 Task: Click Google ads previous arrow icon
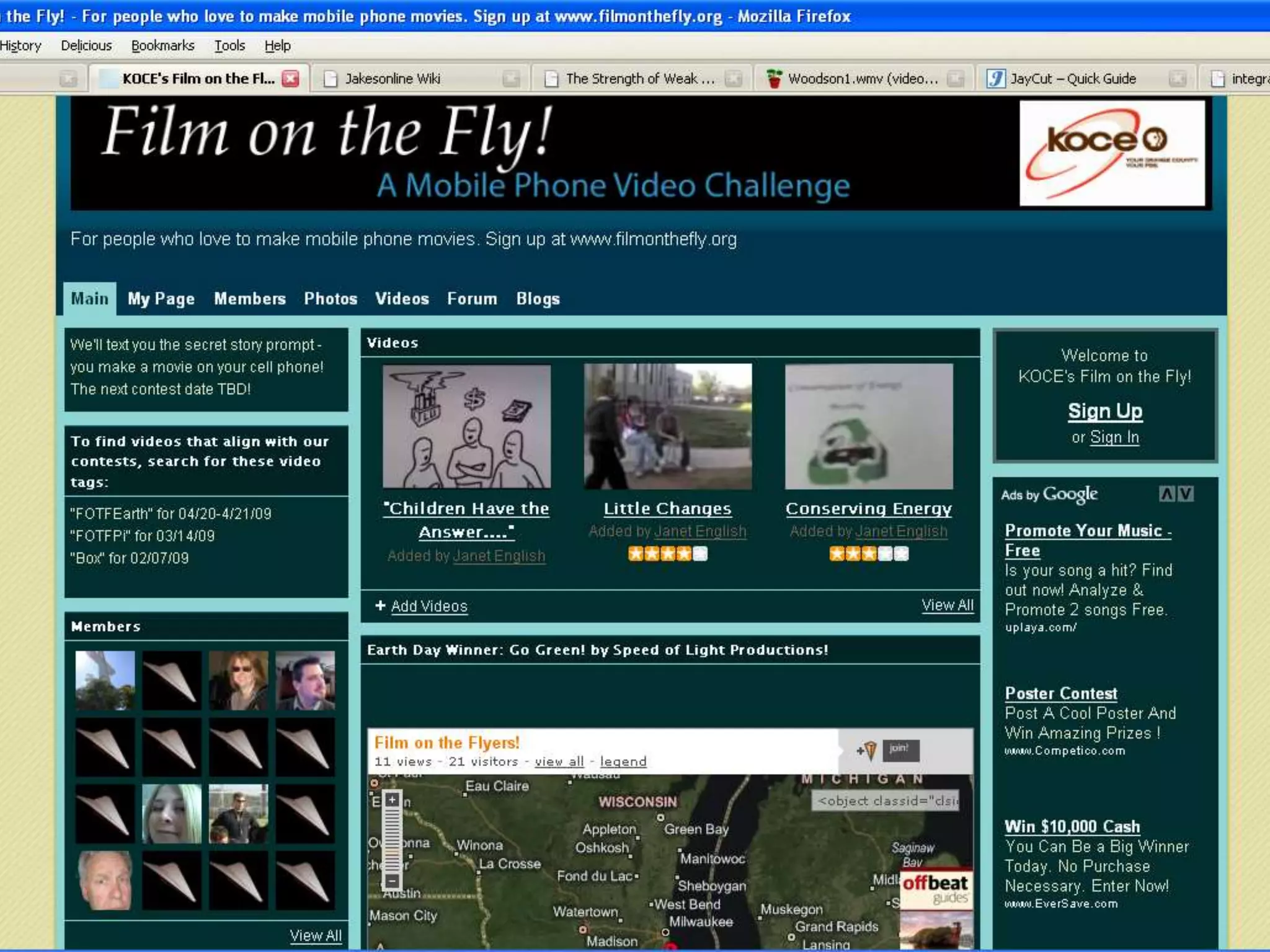[x=1167, y=494]
